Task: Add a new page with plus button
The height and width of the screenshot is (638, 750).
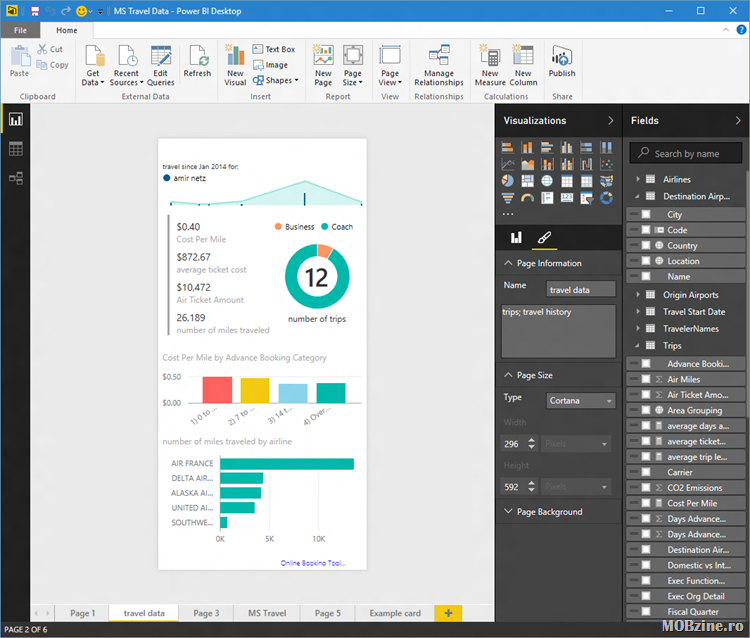Action: point(448,613)
